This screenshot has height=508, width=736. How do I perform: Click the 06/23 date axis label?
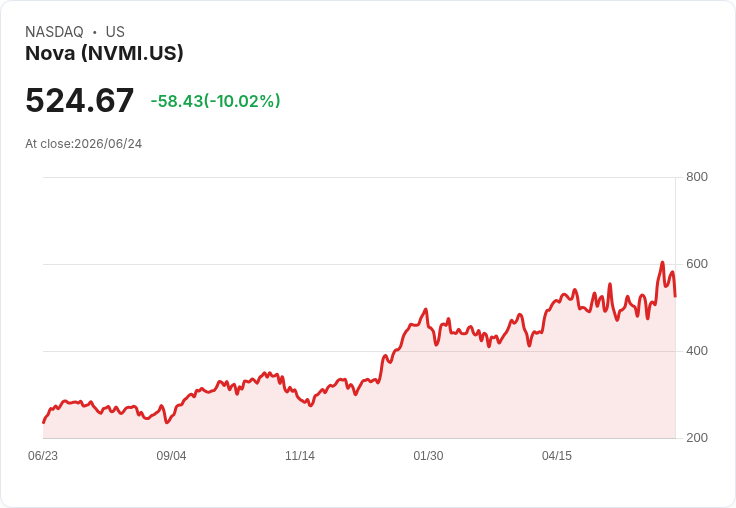click(x=43, y=456)
